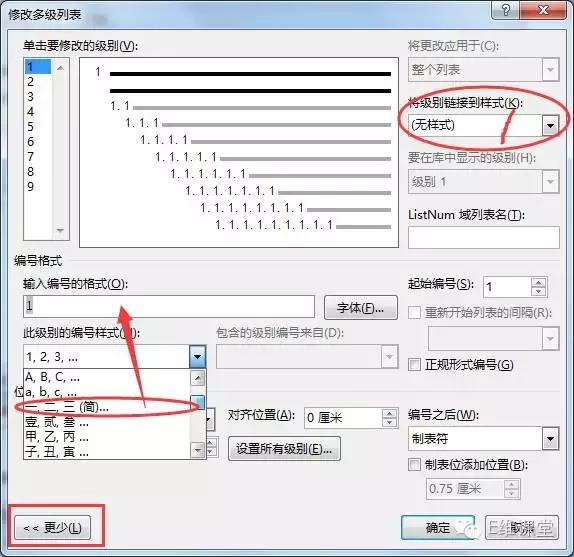This screenshot has width=574, height=557.
Task: Choose A, B, C number style
Action: click(107, 377)
